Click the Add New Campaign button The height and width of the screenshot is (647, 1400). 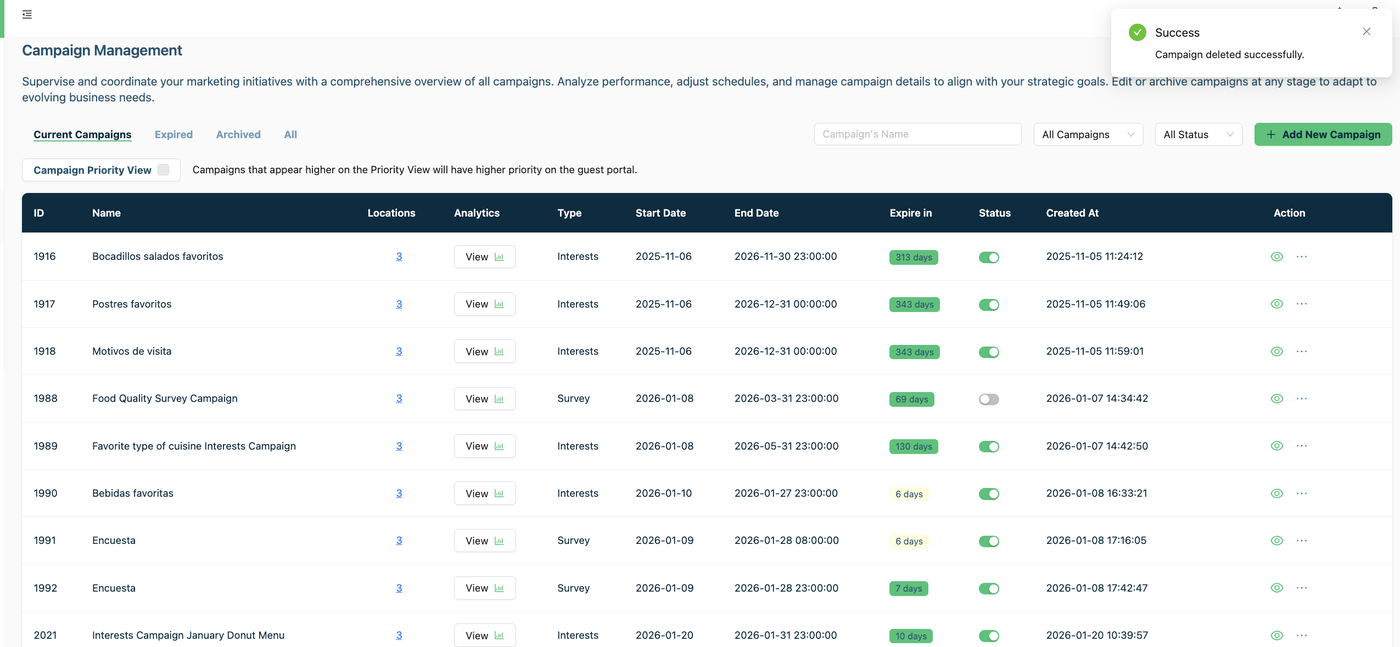pyautogui.click(x=1322, y=134)
